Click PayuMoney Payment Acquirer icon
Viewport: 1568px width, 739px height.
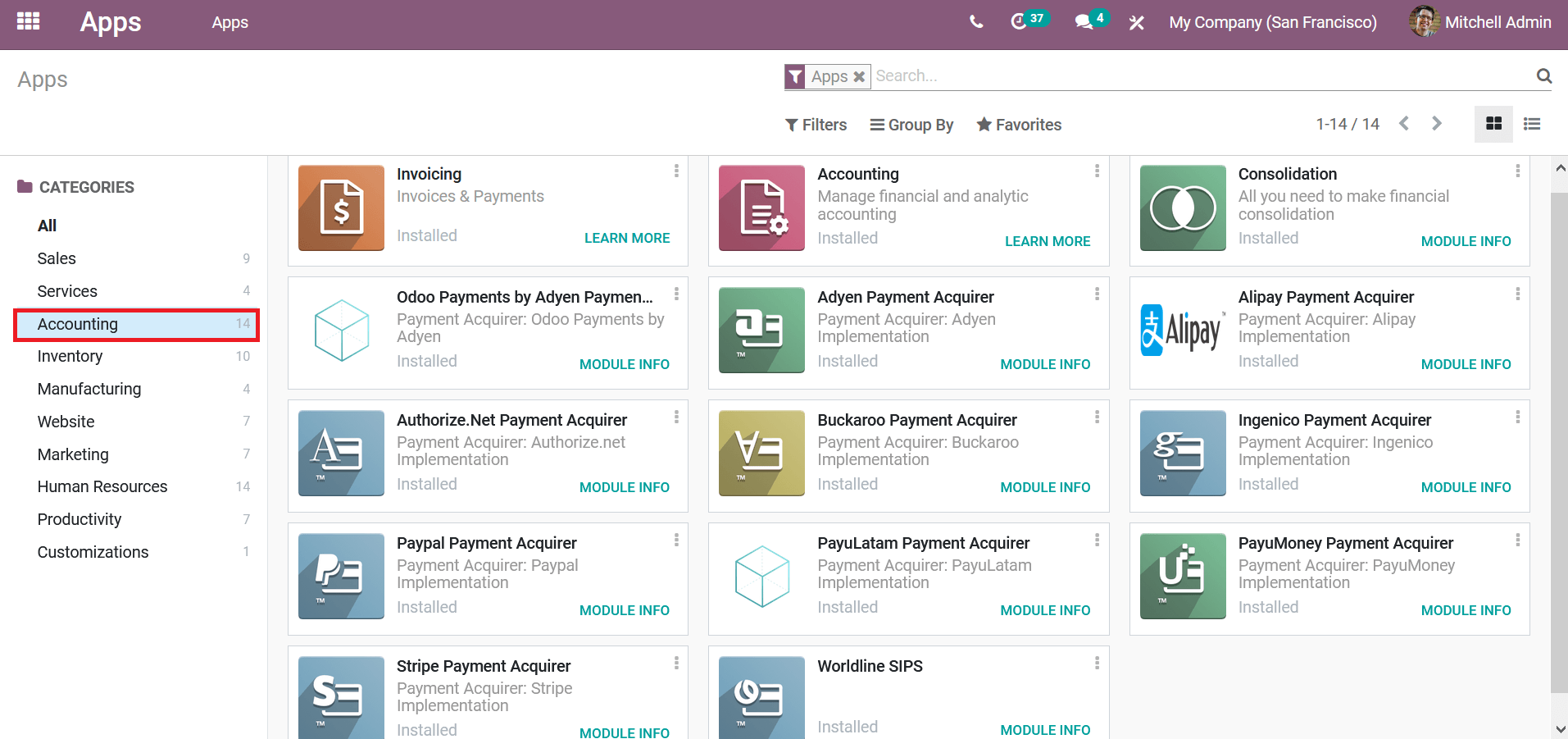[1183, 577]
